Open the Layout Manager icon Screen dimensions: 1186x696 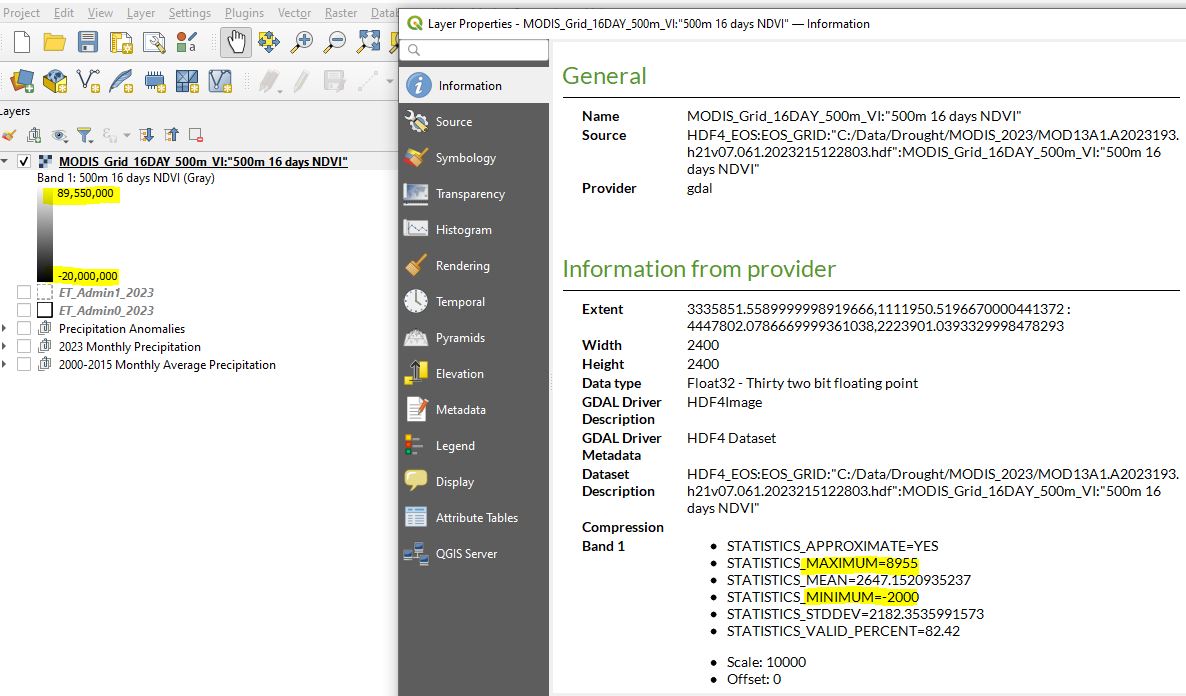tap(154, 42)
